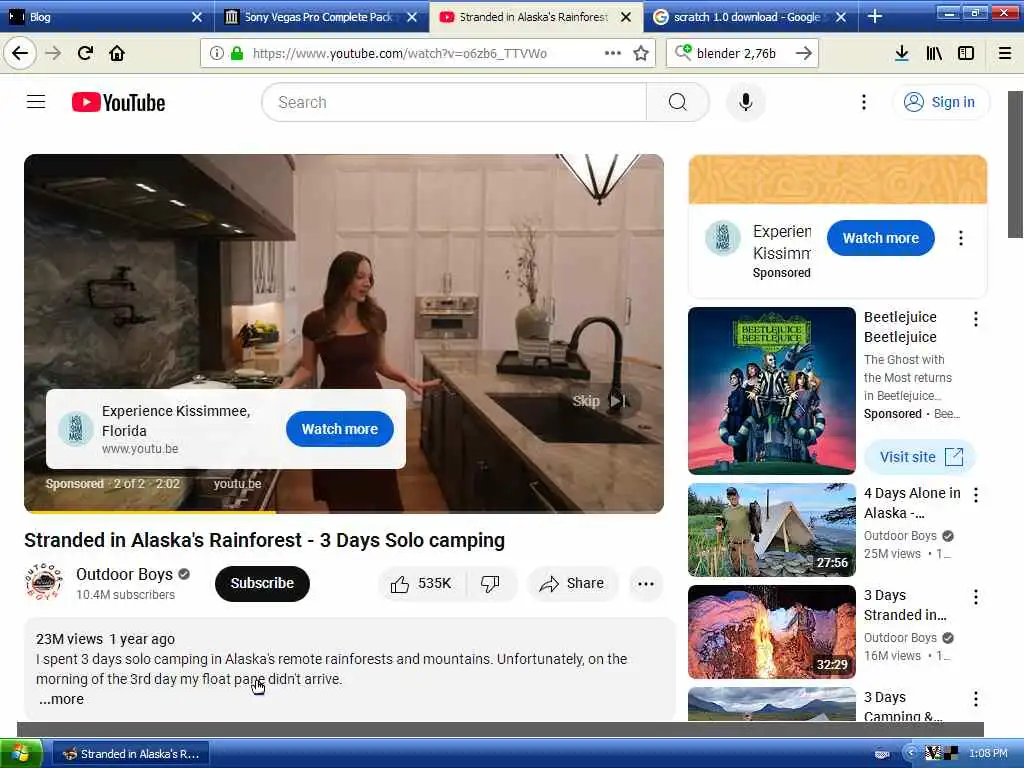The image size is (1024, 768).
Task: Reload the current page
Action: (85, 53)
